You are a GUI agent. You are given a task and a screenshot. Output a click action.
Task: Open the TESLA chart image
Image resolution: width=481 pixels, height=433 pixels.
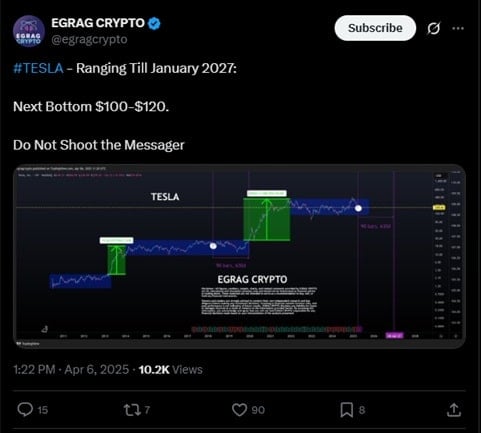click(239, 256)
